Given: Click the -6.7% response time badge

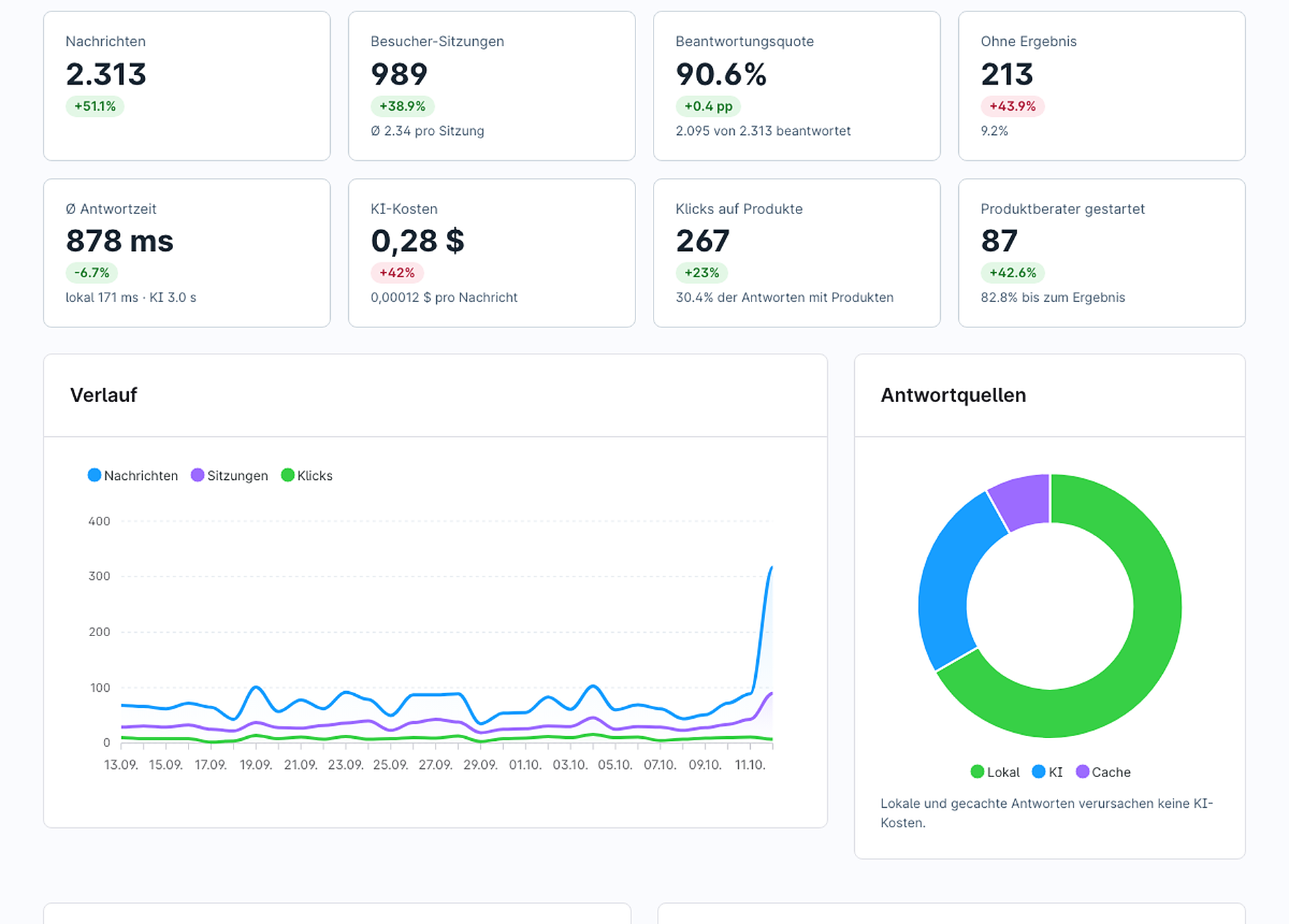Looking at the screenshot, I should point(92,273).
